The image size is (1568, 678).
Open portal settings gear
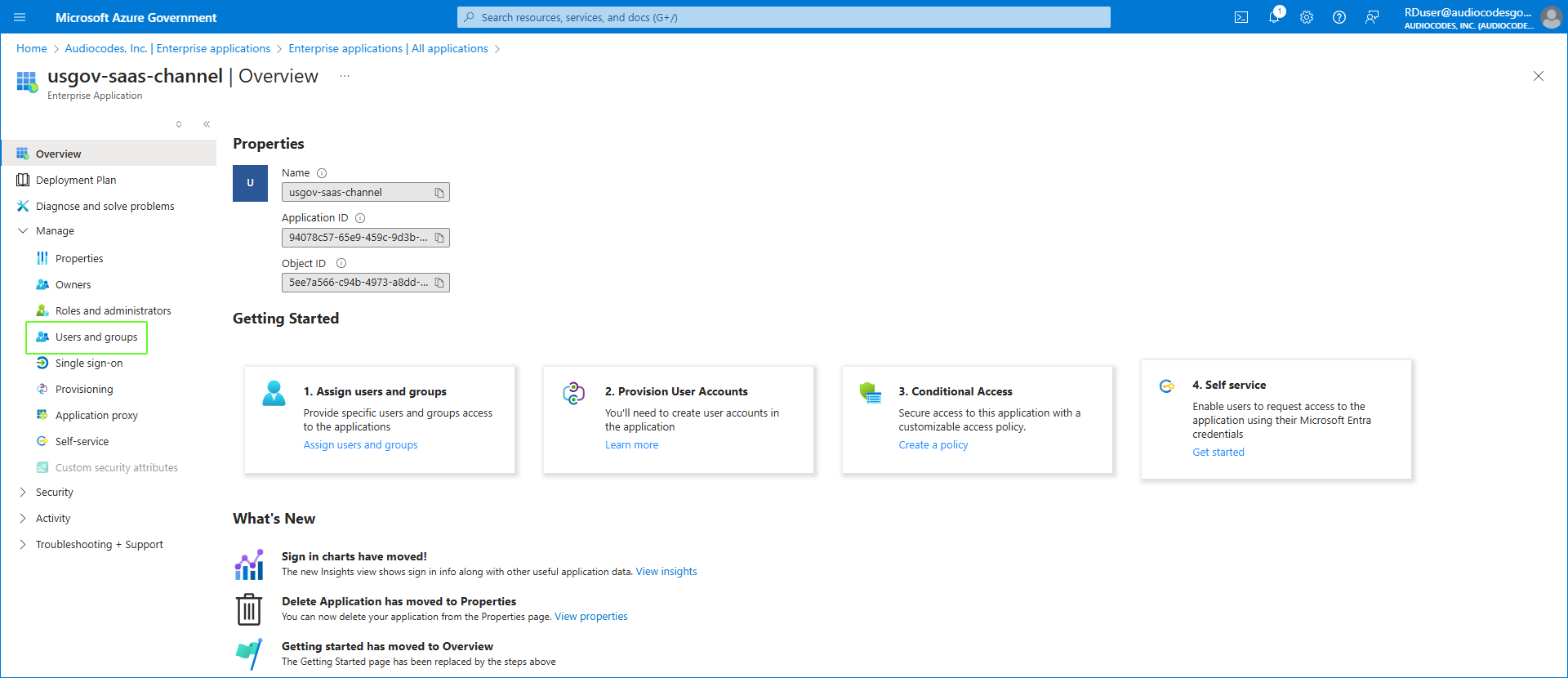point(1307,17)
